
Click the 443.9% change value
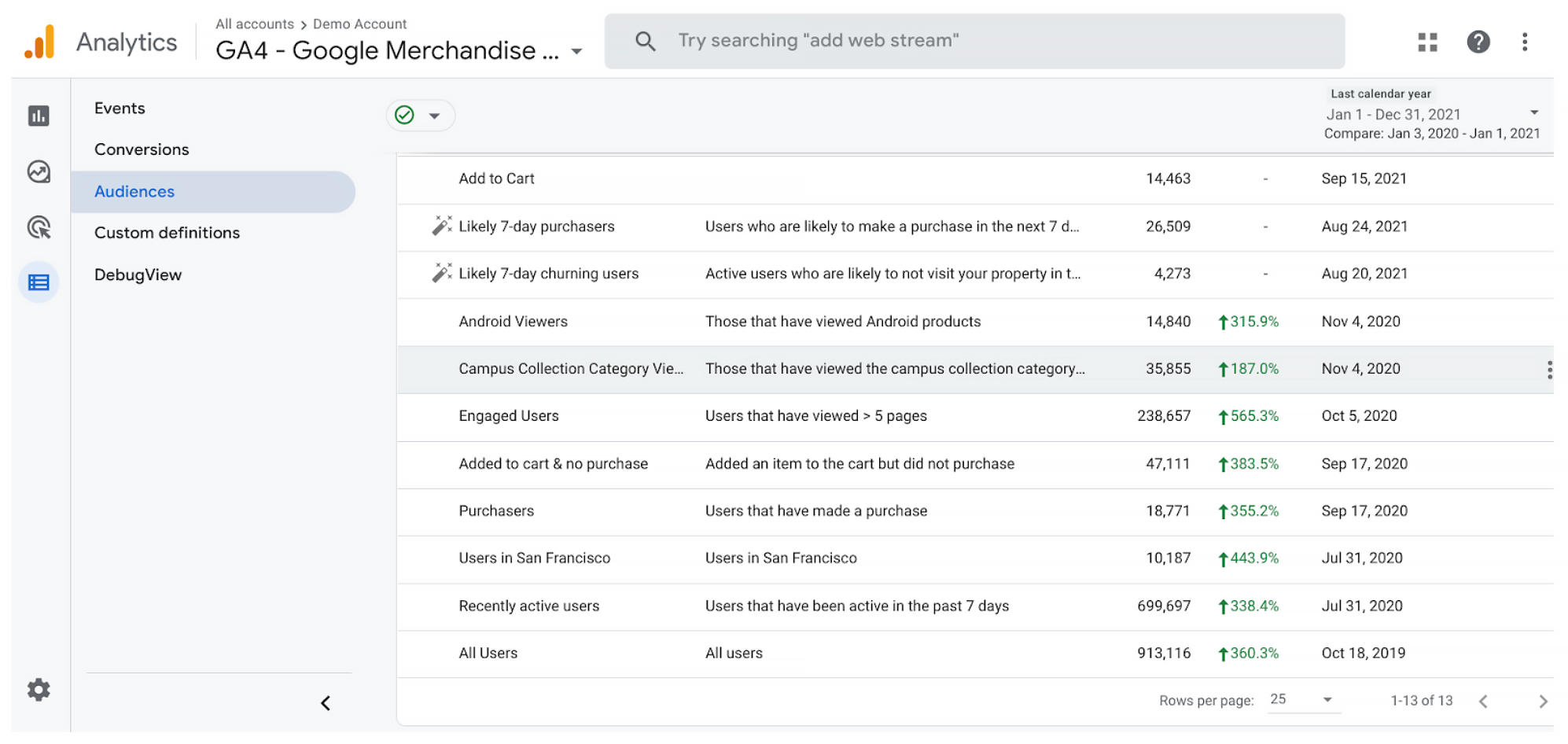click(1249, 558)
